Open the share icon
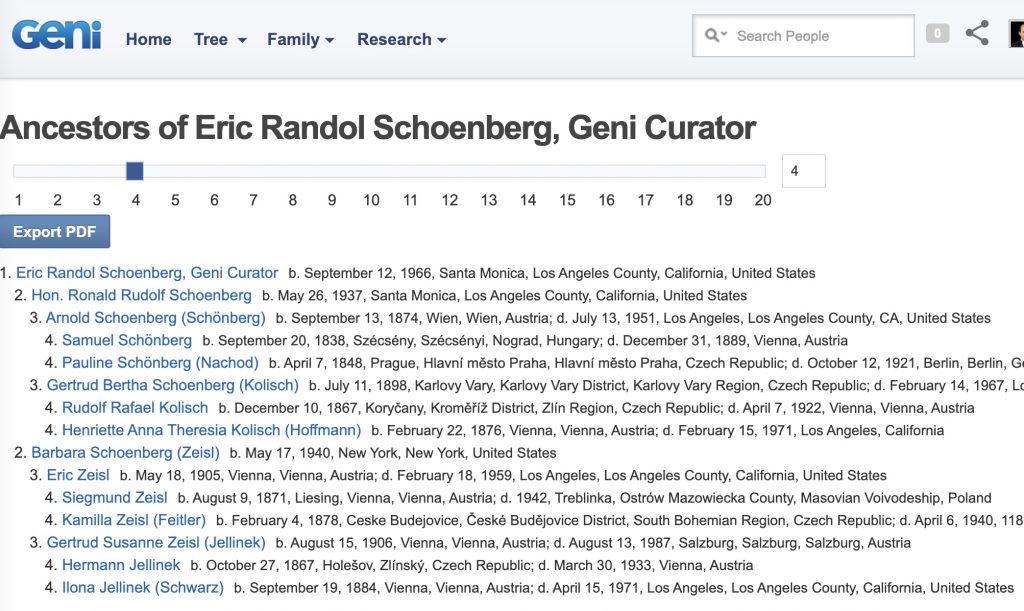The height and width of the screenshot is (611, 1024). point(977,33)
